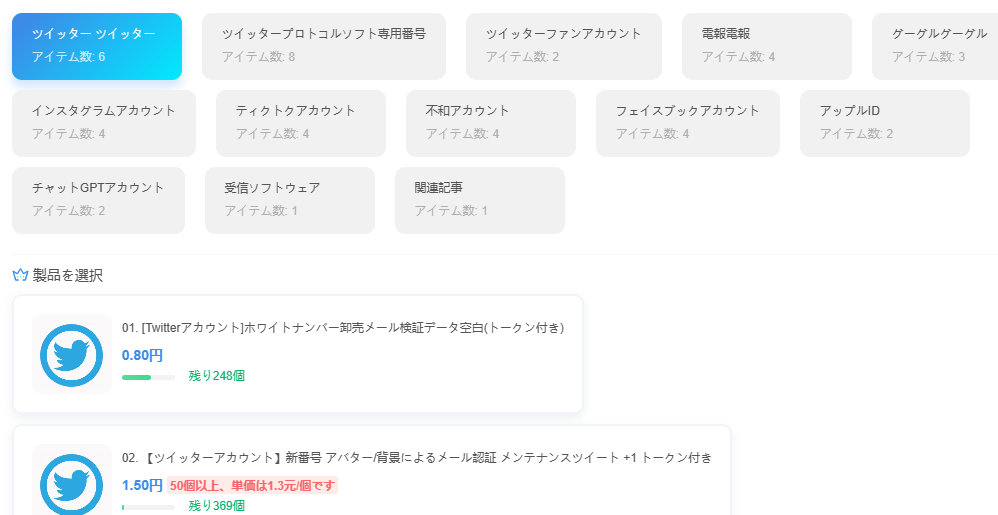Open product 01 Twitterアカウント title link
This screenshot has width=998, height=515.
point(343,328)
